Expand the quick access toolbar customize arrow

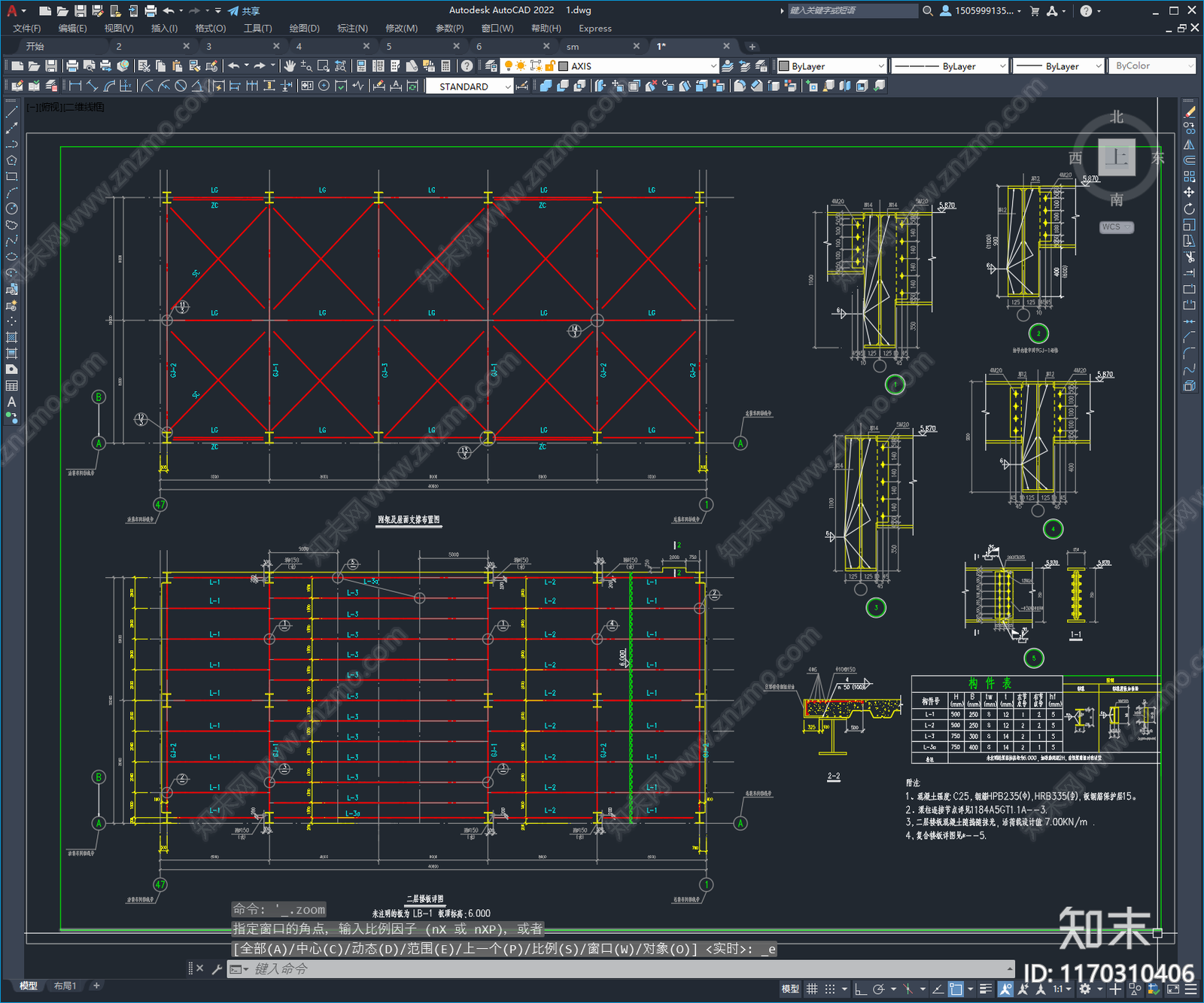pyautogui.click(x=218, y=11)
